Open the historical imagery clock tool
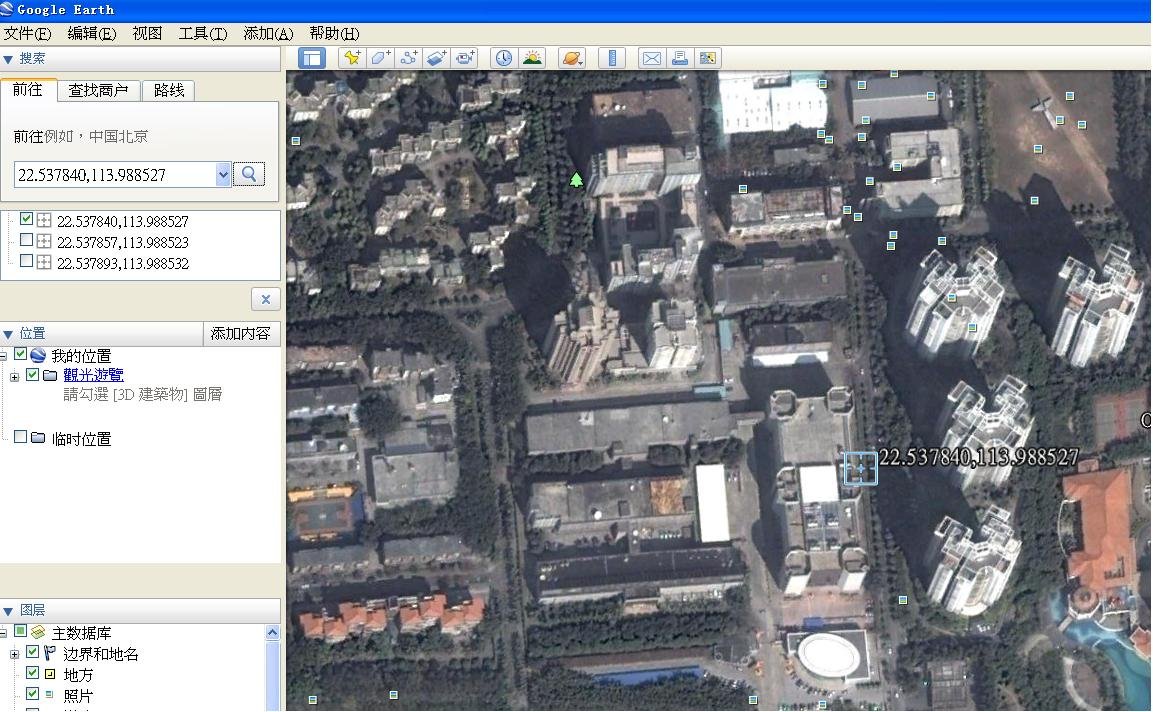 (503, 58)
